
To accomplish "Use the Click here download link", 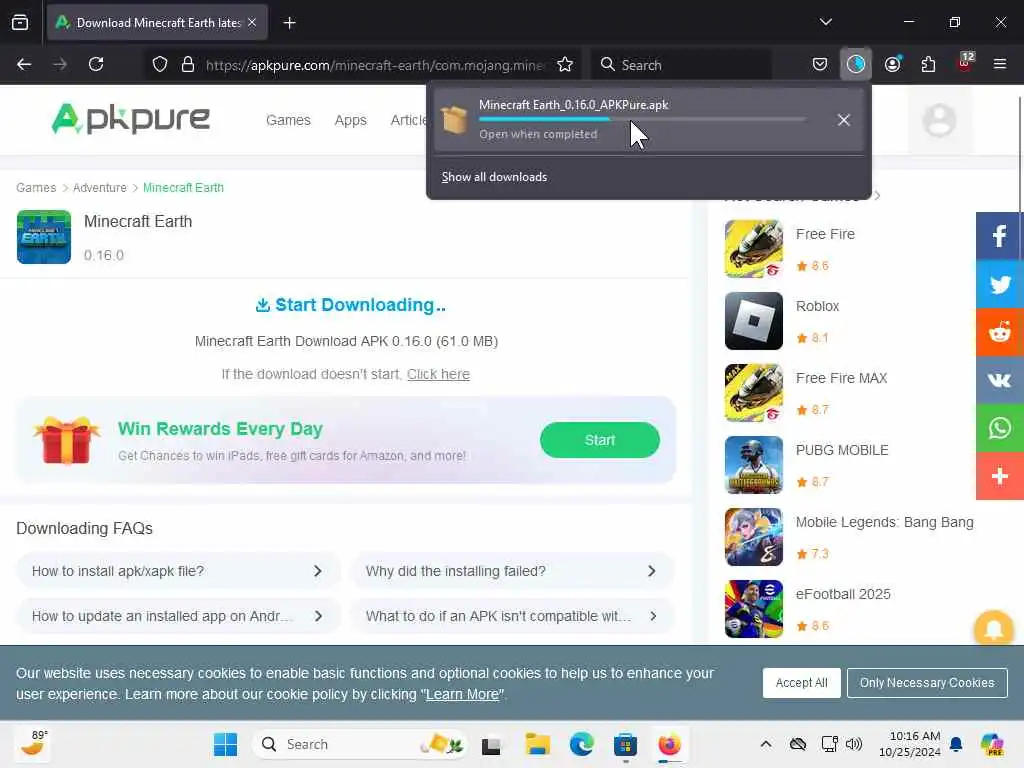I will click(438, 374).
